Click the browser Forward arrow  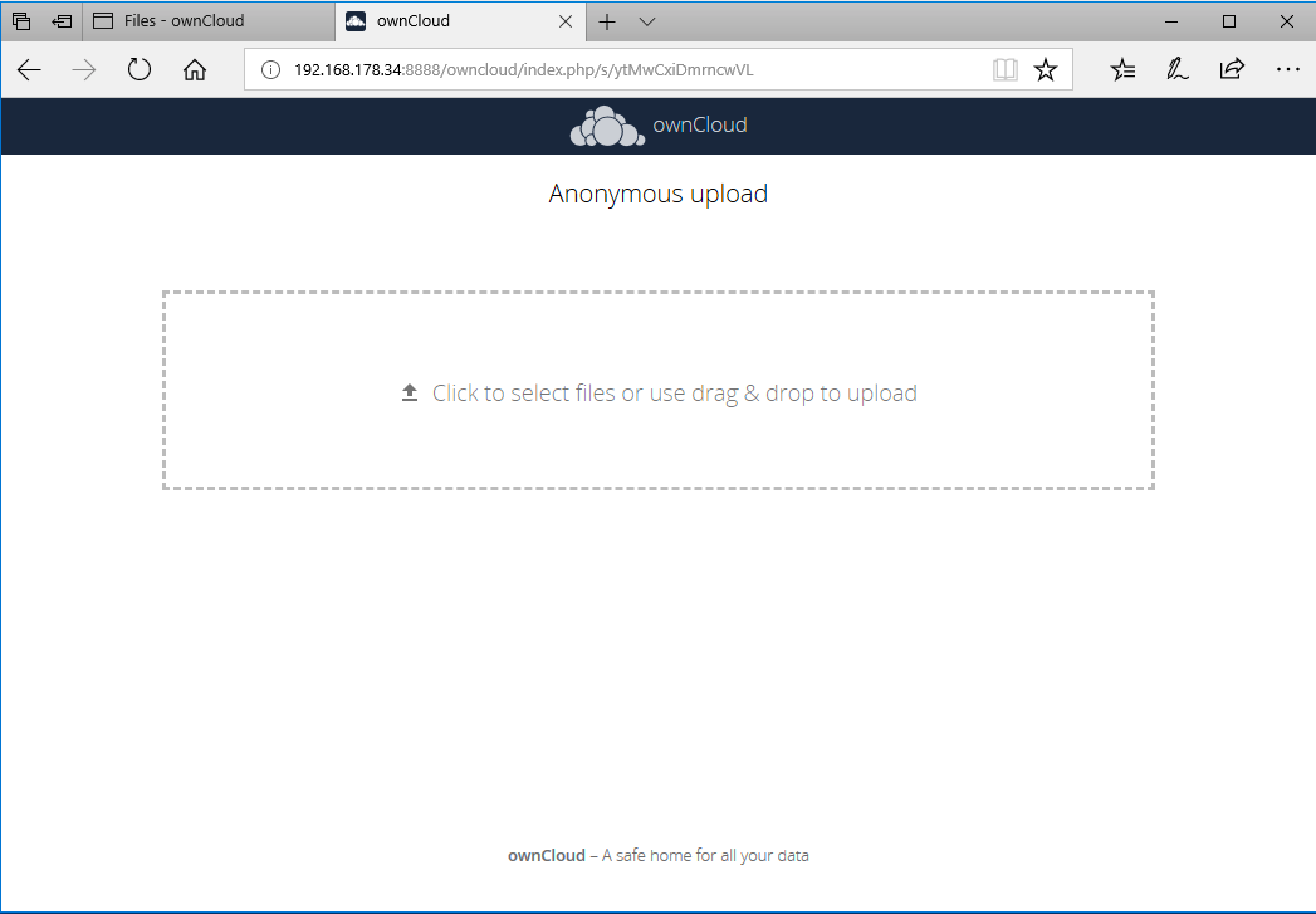click(84, 70)
